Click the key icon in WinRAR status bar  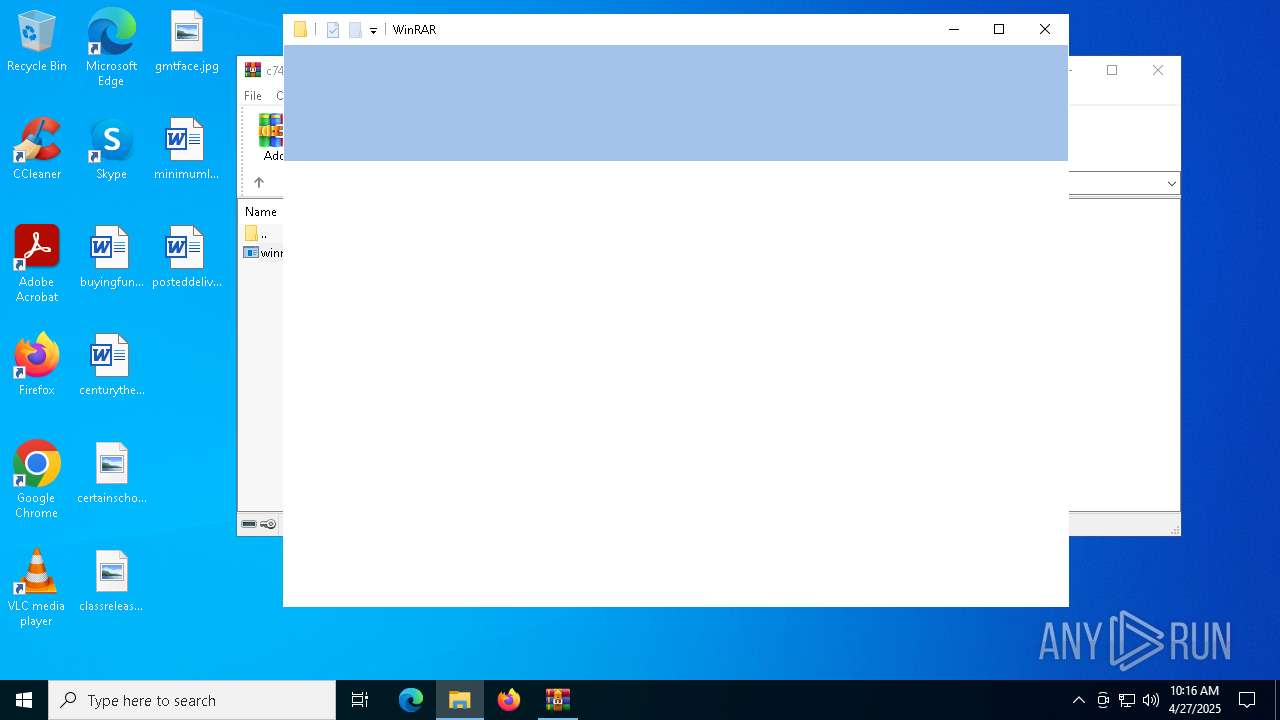tap(268, 524)
